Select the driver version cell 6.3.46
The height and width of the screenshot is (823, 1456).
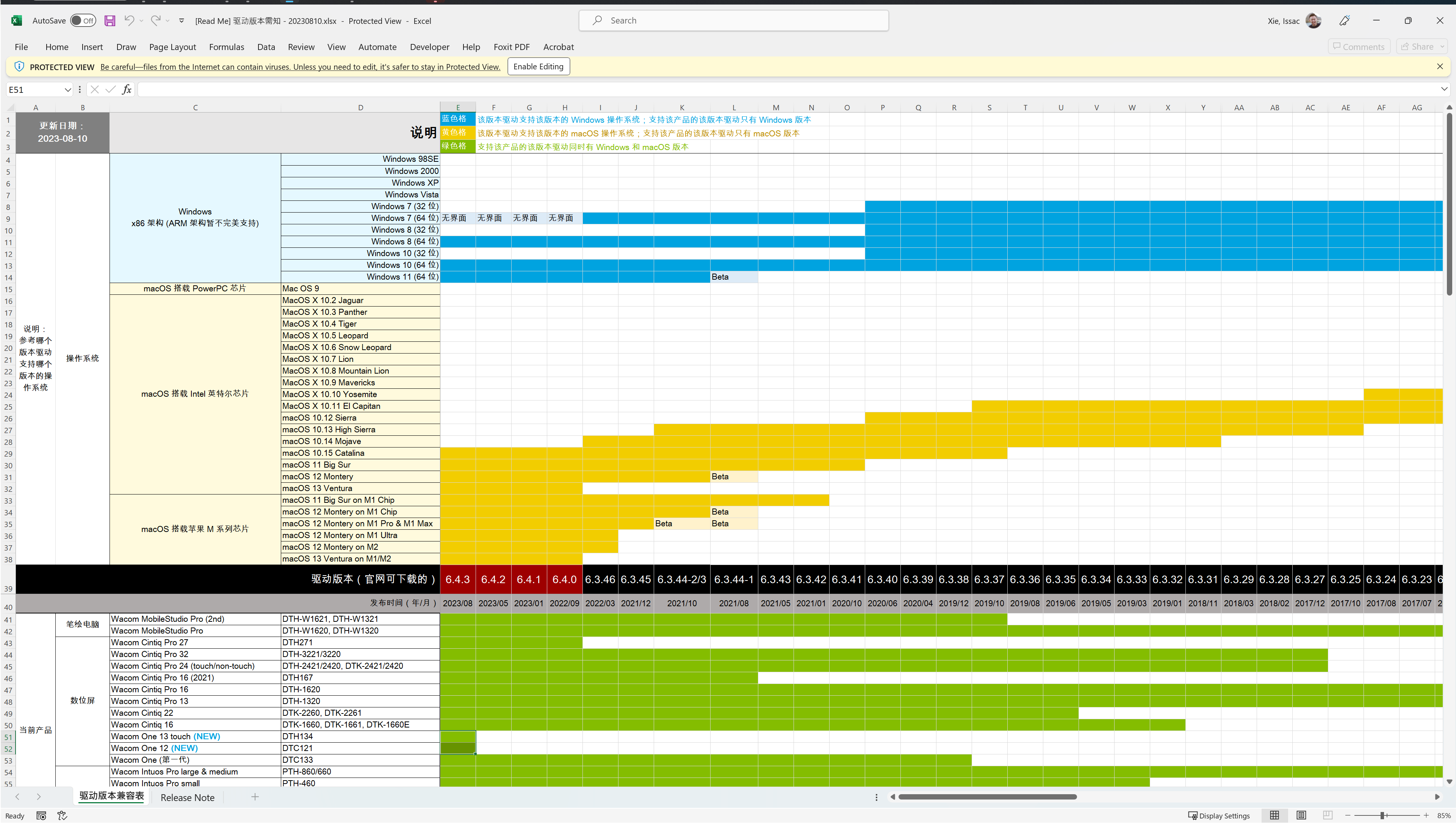pyautogui.click(x=600, y=579)
